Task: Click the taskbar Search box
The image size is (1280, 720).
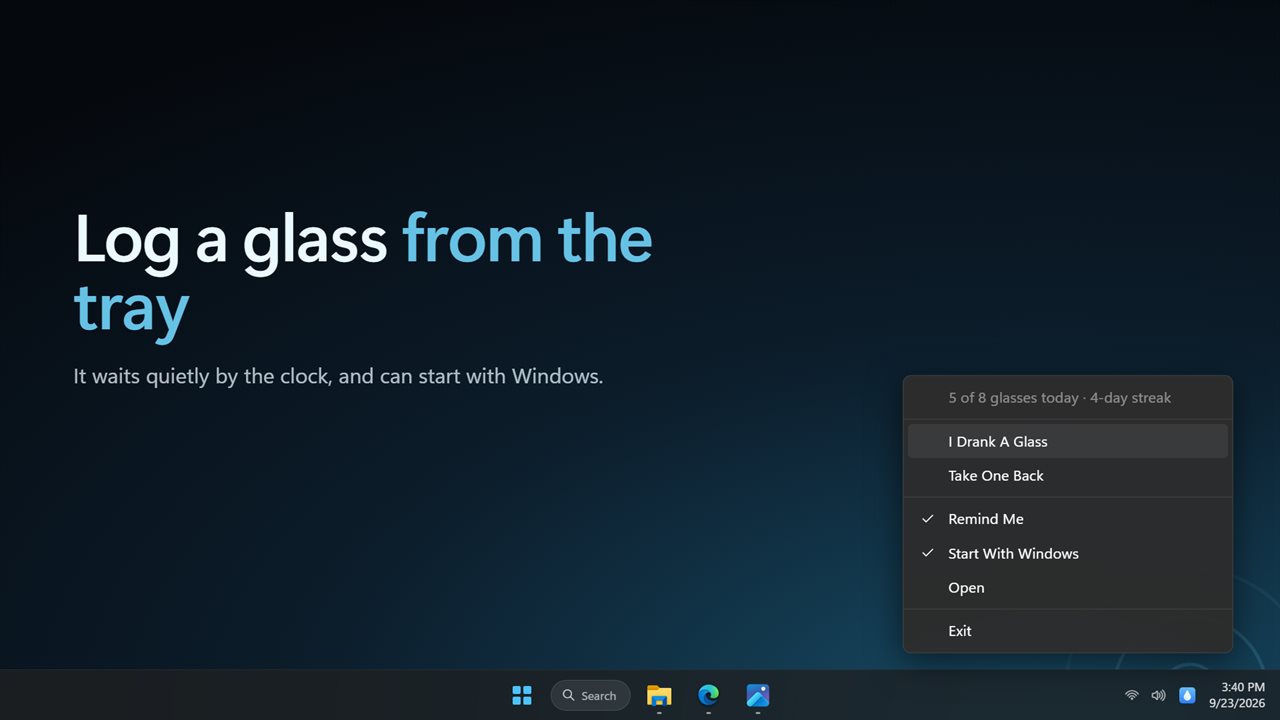Action: 590,695
